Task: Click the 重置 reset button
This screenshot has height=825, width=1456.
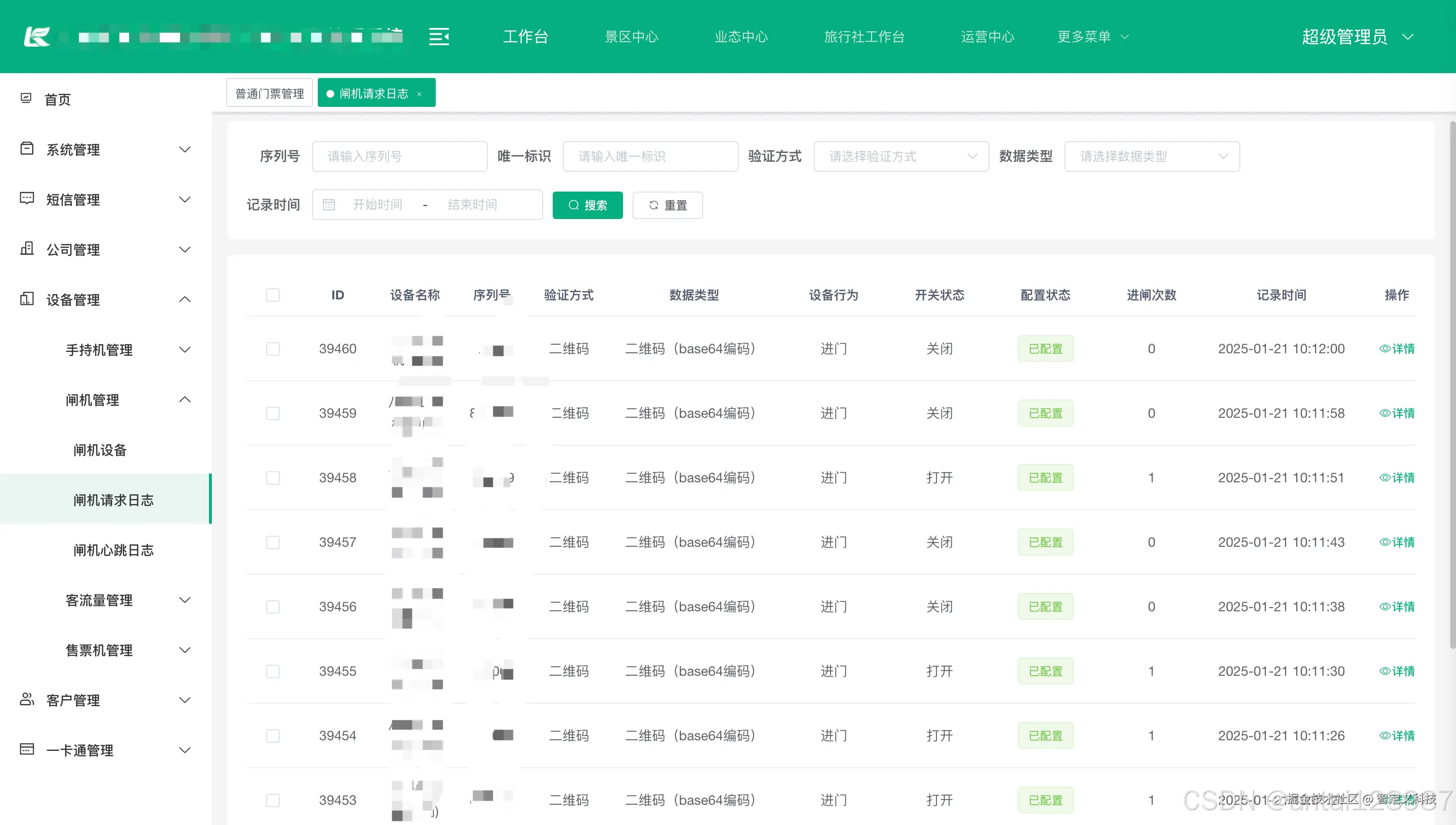Action: 667,205
